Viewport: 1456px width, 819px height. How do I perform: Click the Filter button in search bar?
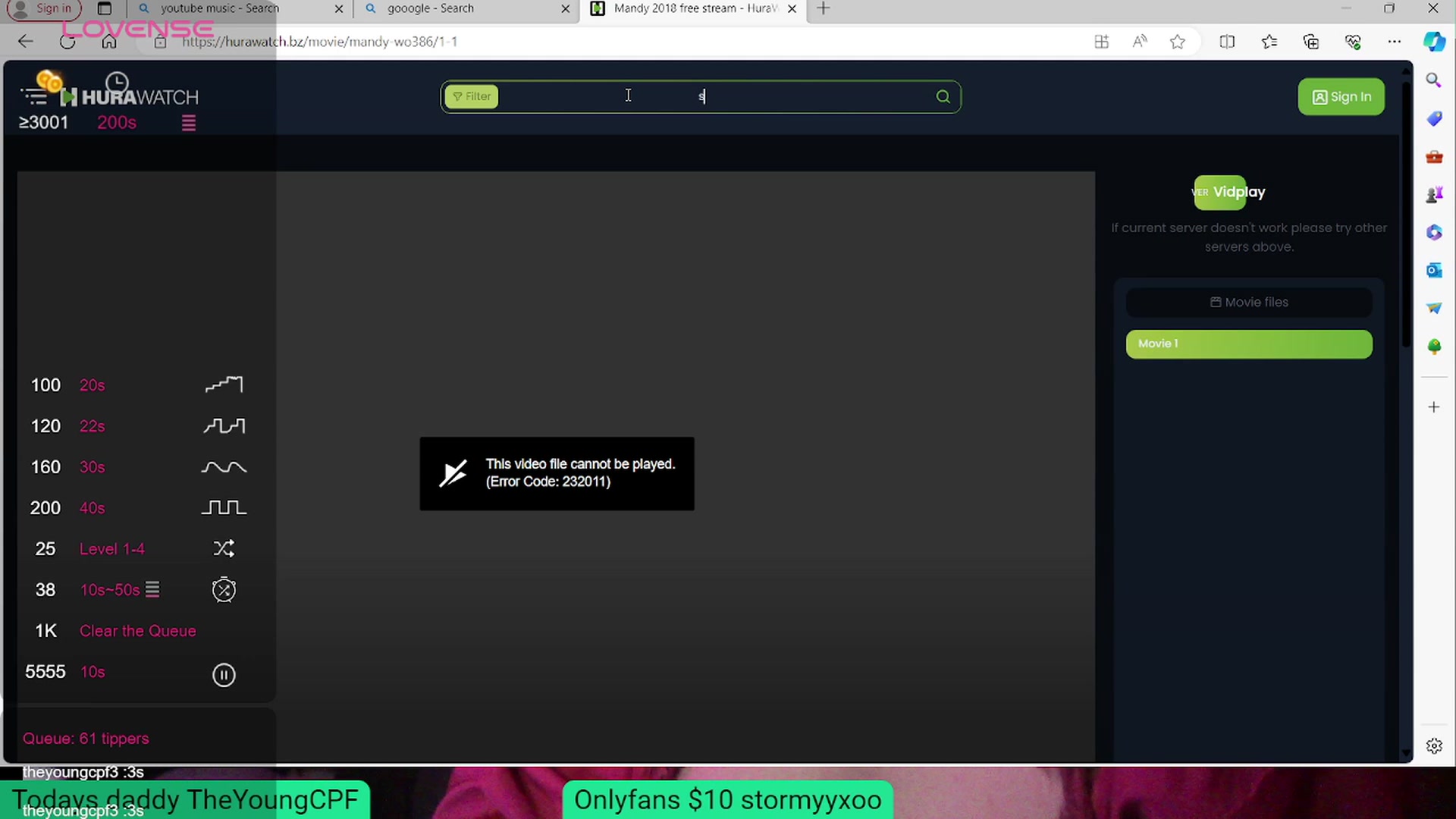472,96
